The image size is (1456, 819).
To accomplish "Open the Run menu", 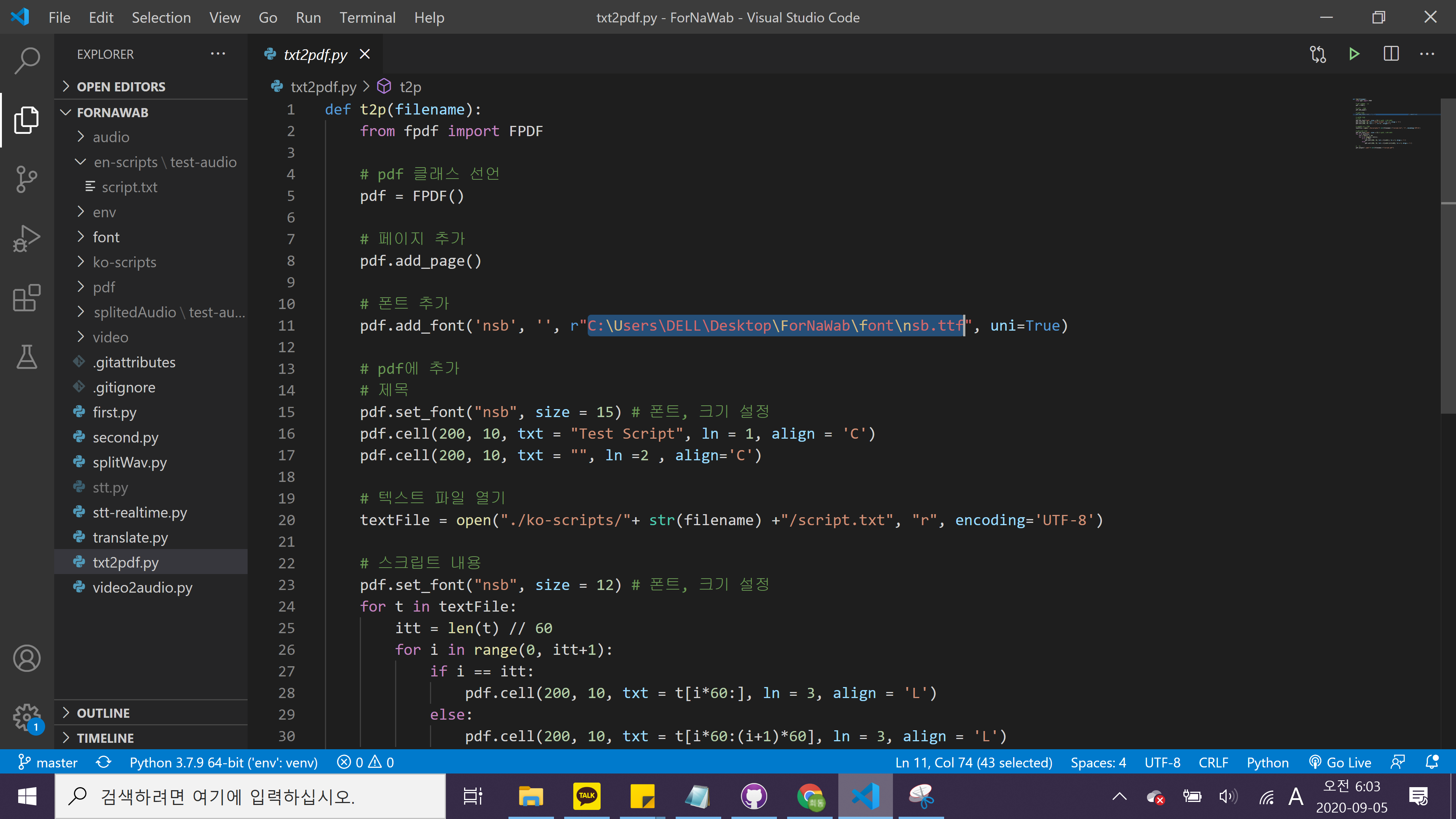I will pyautogui.click(x=308, y=17).
